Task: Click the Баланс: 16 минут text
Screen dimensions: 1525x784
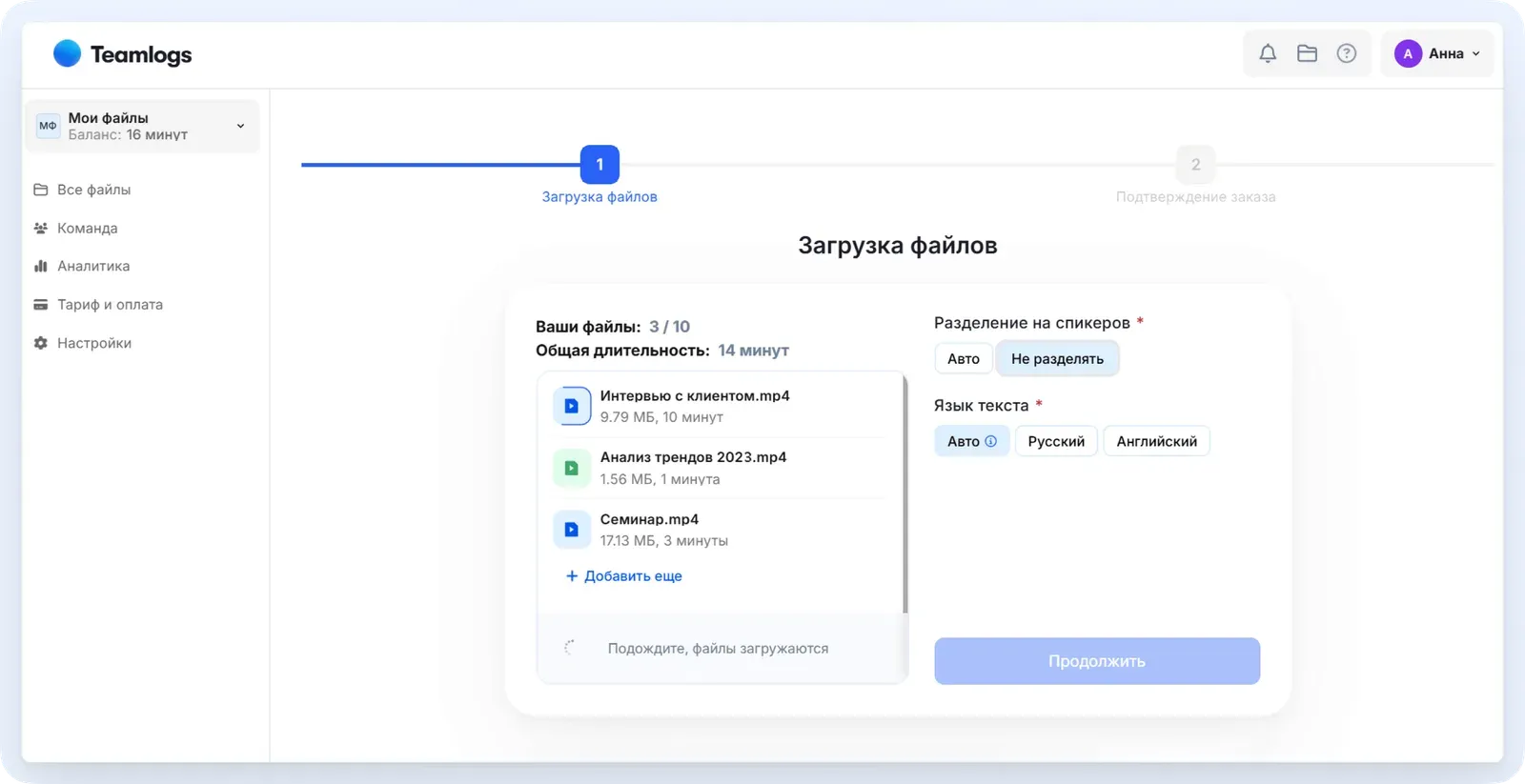Action: 128,135
